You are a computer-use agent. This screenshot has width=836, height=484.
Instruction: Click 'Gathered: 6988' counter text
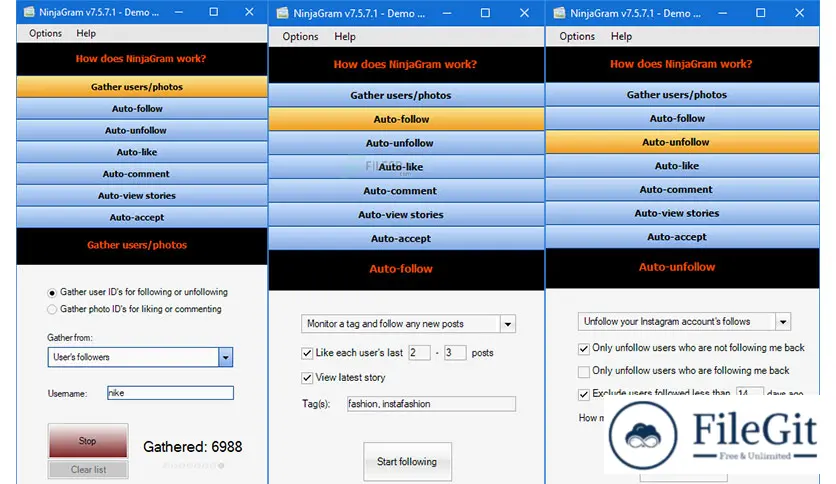tap(192, 447)
